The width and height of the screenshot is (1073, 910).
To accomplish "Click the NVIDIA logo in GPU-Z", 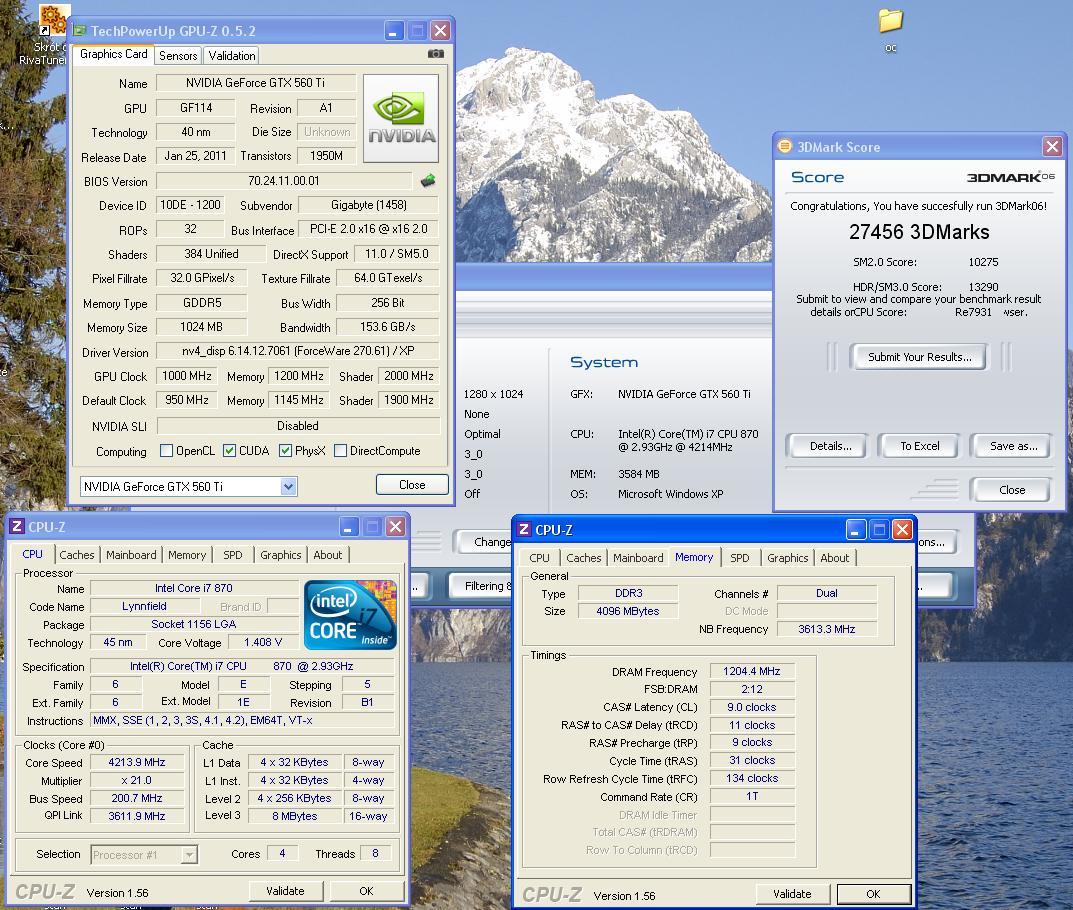I will 401,118.
